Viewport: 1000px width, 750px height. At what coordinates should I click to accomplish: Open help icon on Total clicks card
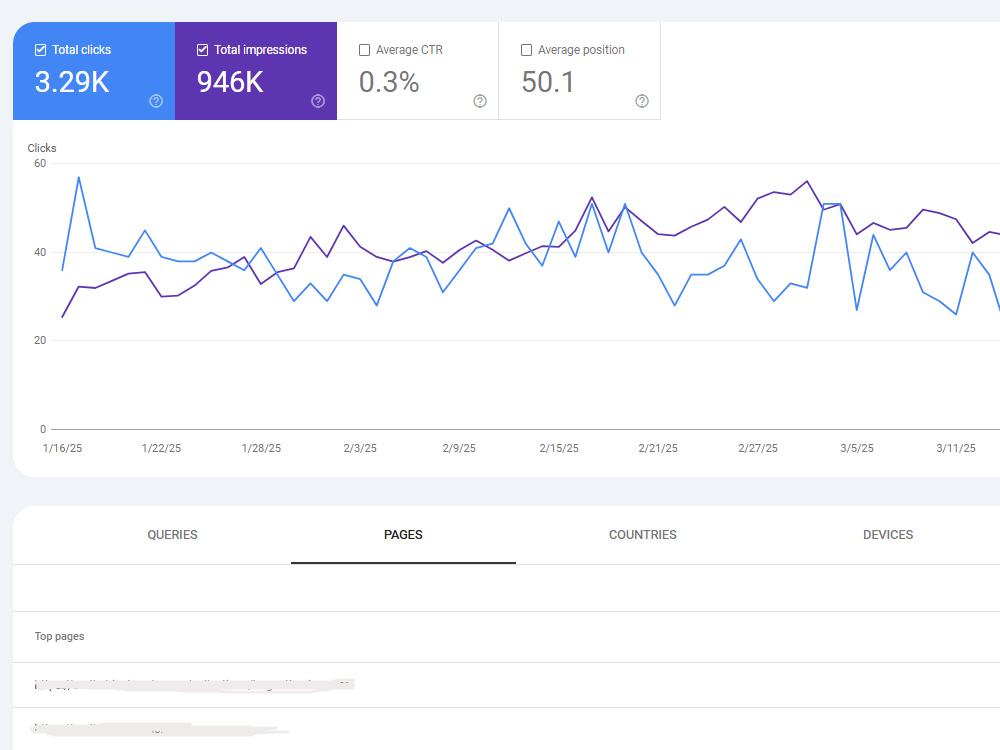click(156, 101)
